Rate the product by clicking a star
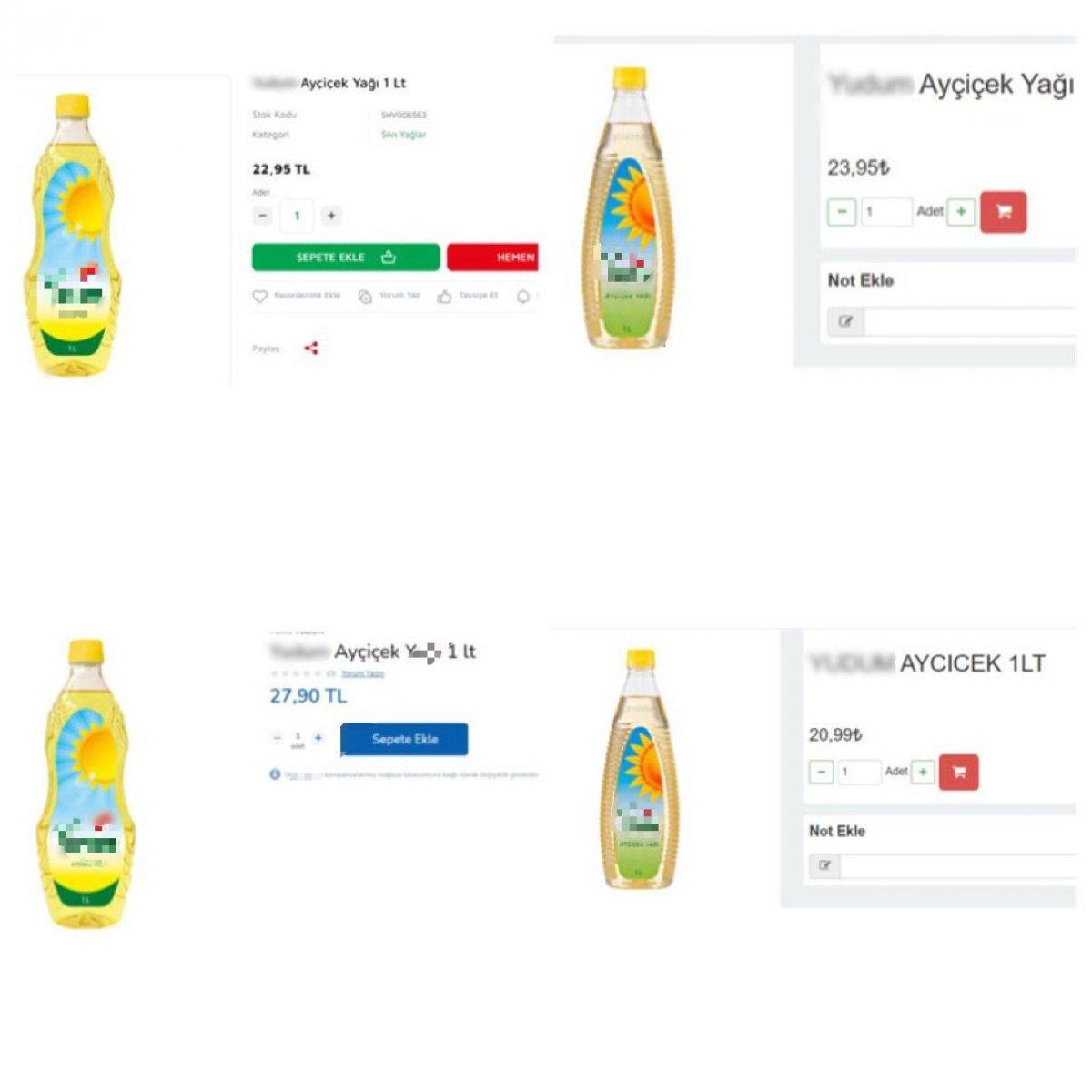Viewport: 1092px width, 1092px height. [291, 672]
